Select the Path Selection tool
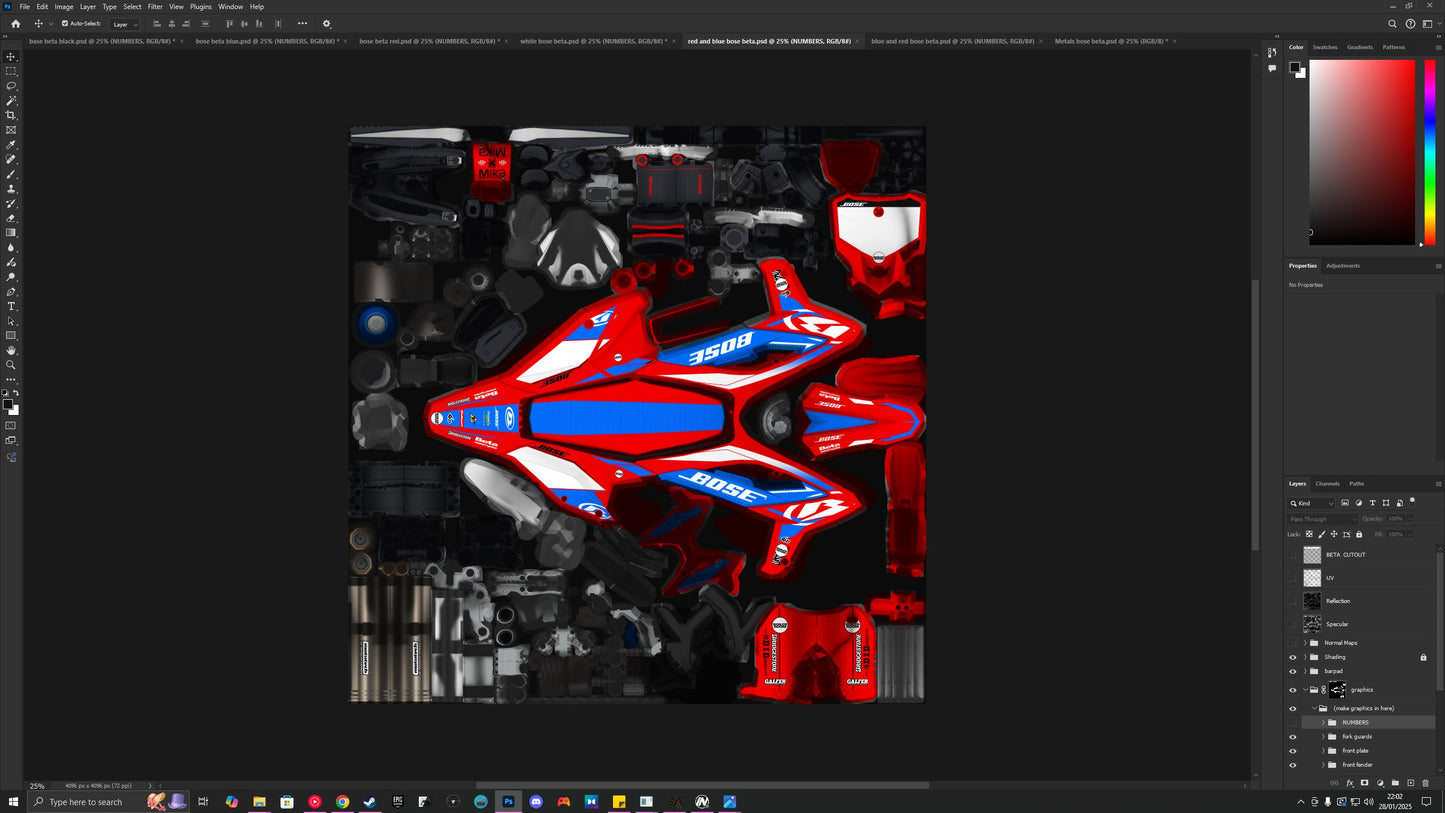The height and width of the screenshot is (813, 1445). (x=11, y=321)
